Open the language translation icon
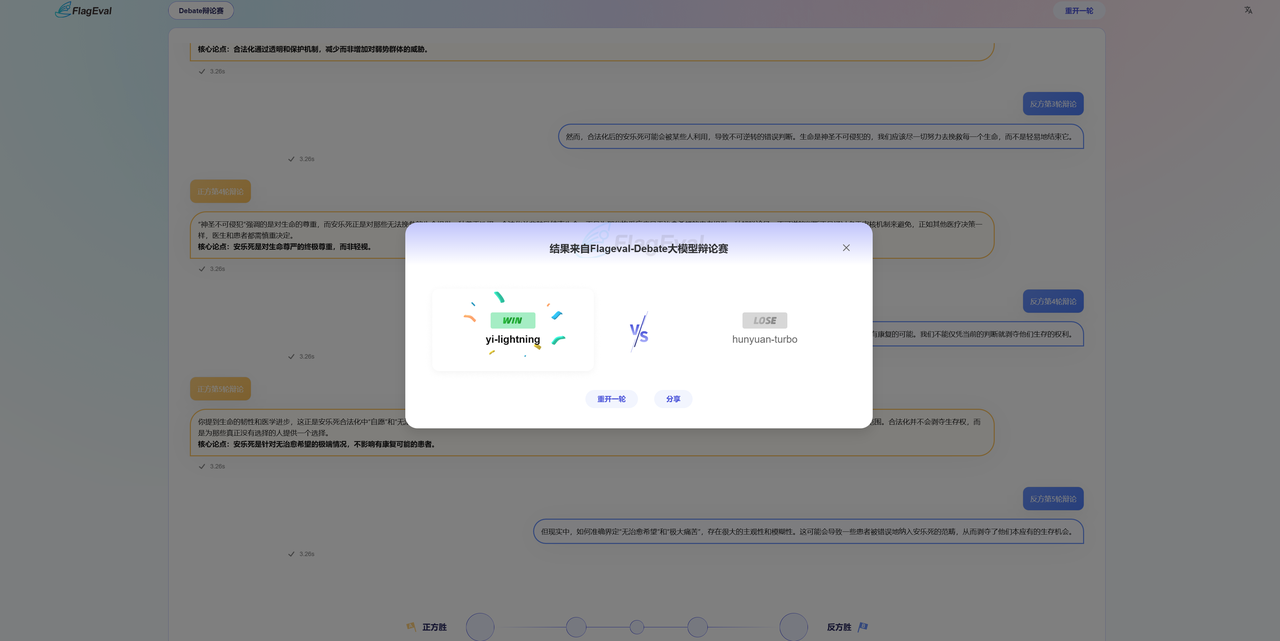The image size is (1280, 641). (x=1248, y=10)
